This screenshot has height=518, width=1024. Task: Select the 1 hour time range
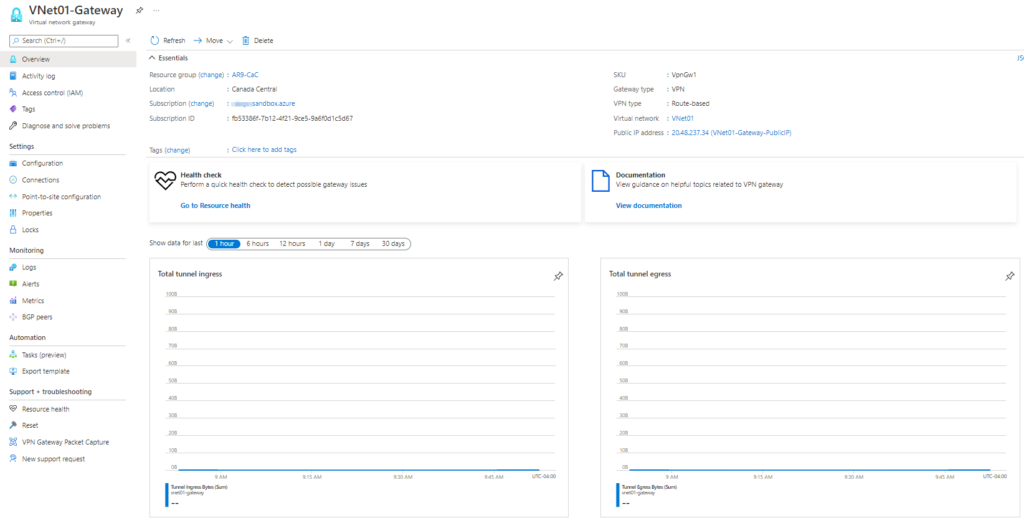pos(224,244)
